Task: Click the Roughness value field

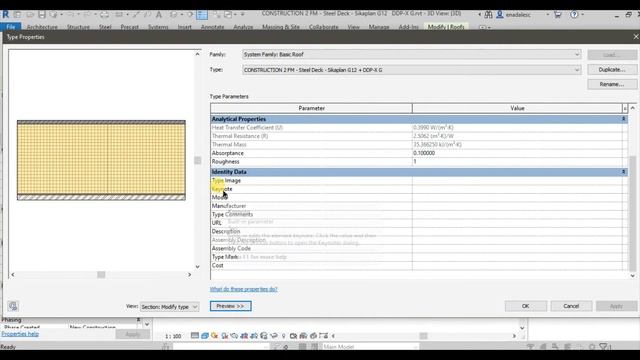Action: click(517, 162)
